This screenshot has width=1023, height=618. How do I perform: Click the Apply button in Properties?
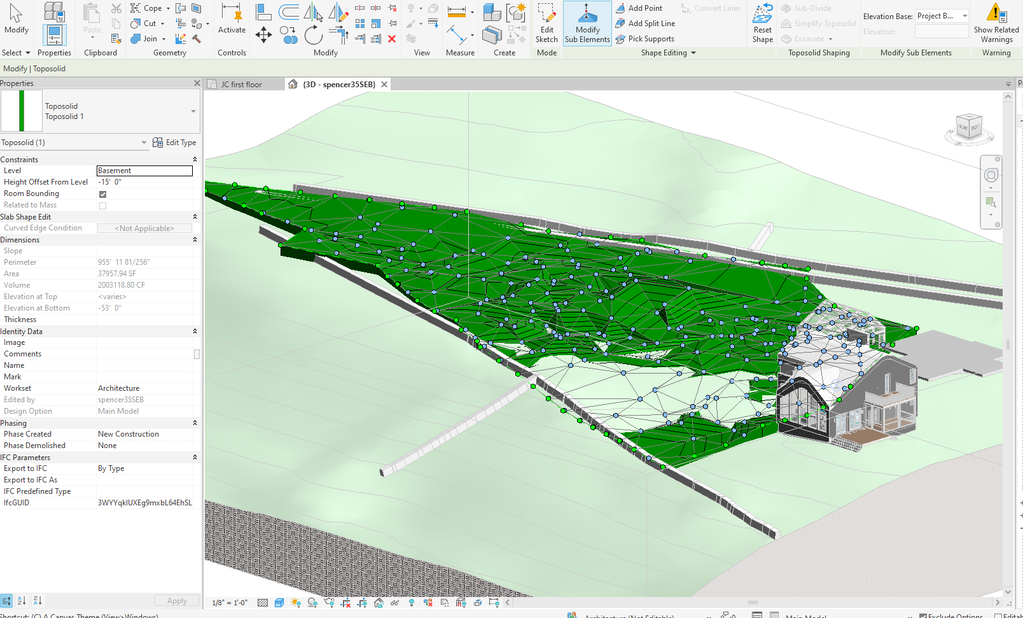[177, 600]
